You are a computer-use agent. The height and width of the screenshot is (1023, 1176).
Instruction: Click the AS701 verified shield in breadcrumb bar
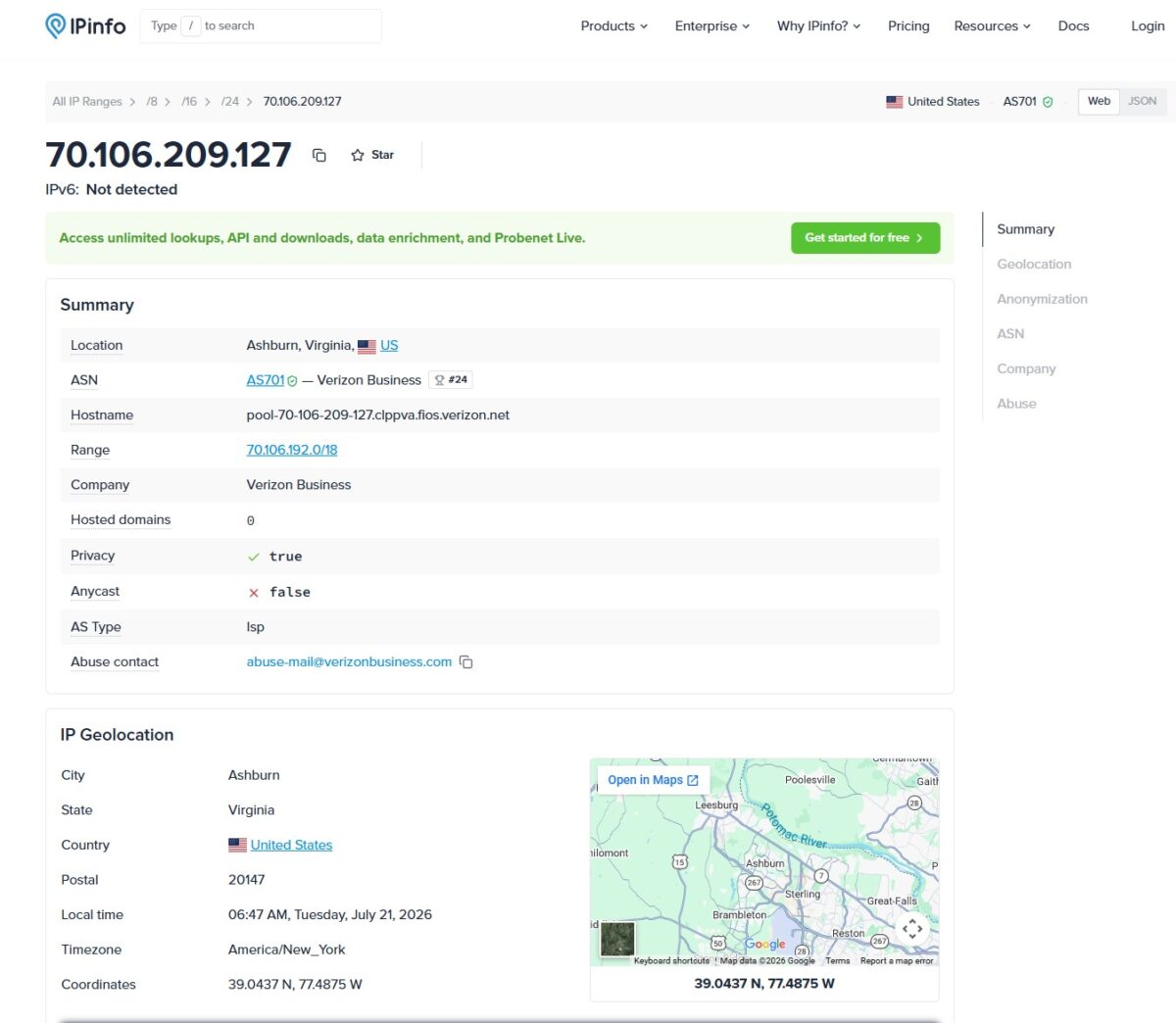click(1048, 102)
